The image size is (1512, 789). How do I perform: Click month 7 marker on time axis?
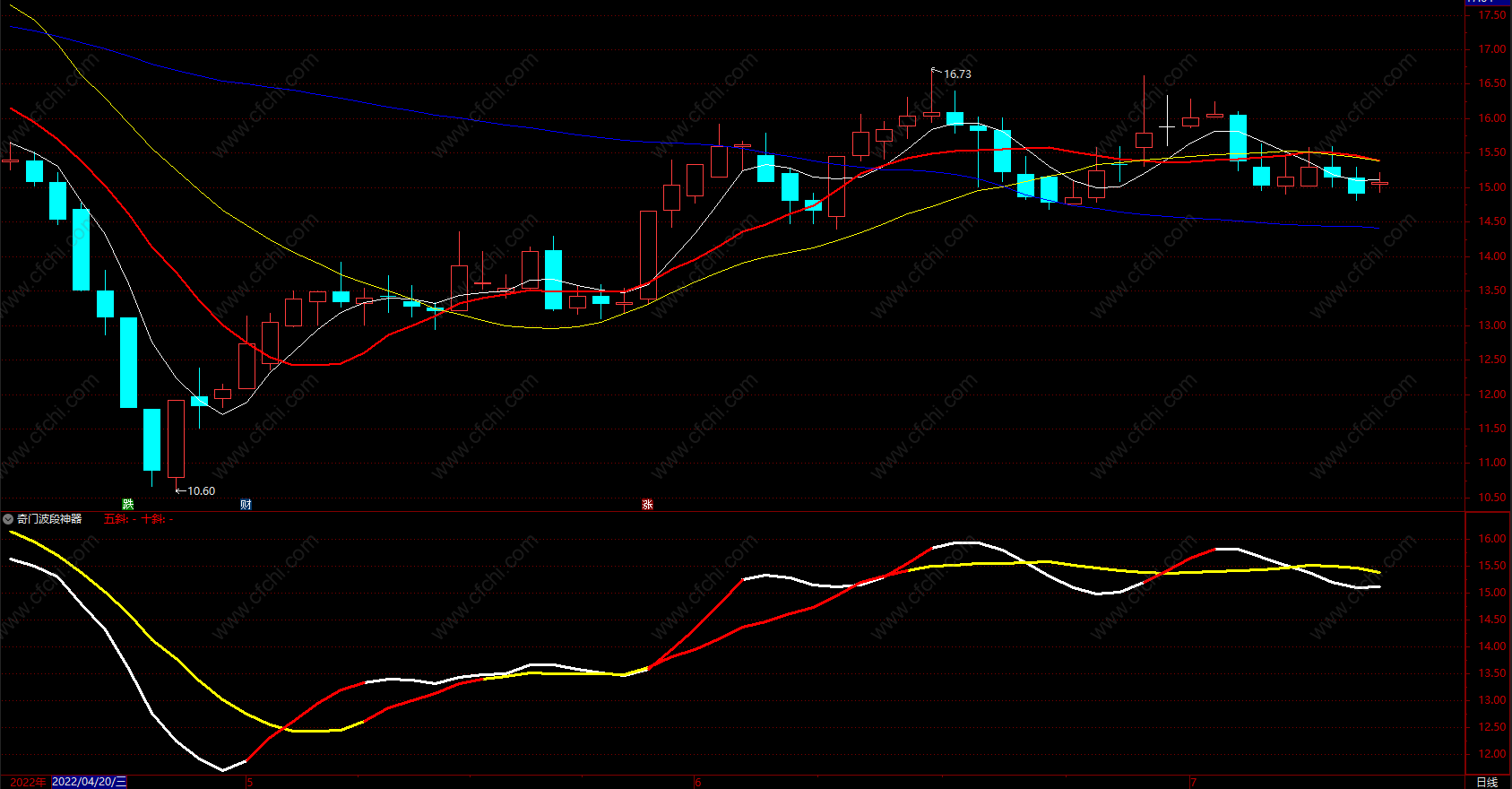click(x=1193, y=782)
